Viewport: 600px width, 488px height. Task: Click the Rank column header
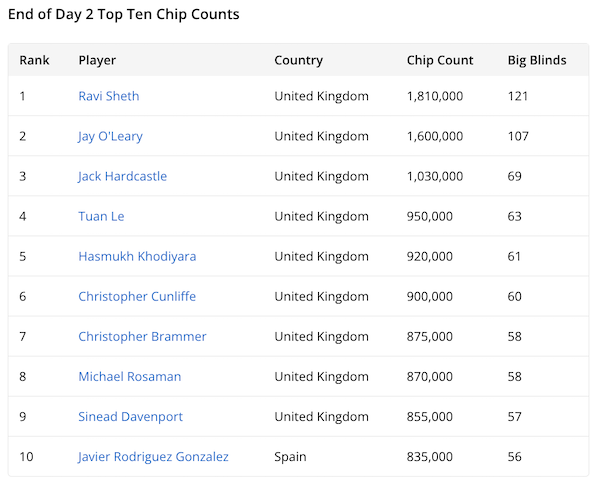coord(34,60)
